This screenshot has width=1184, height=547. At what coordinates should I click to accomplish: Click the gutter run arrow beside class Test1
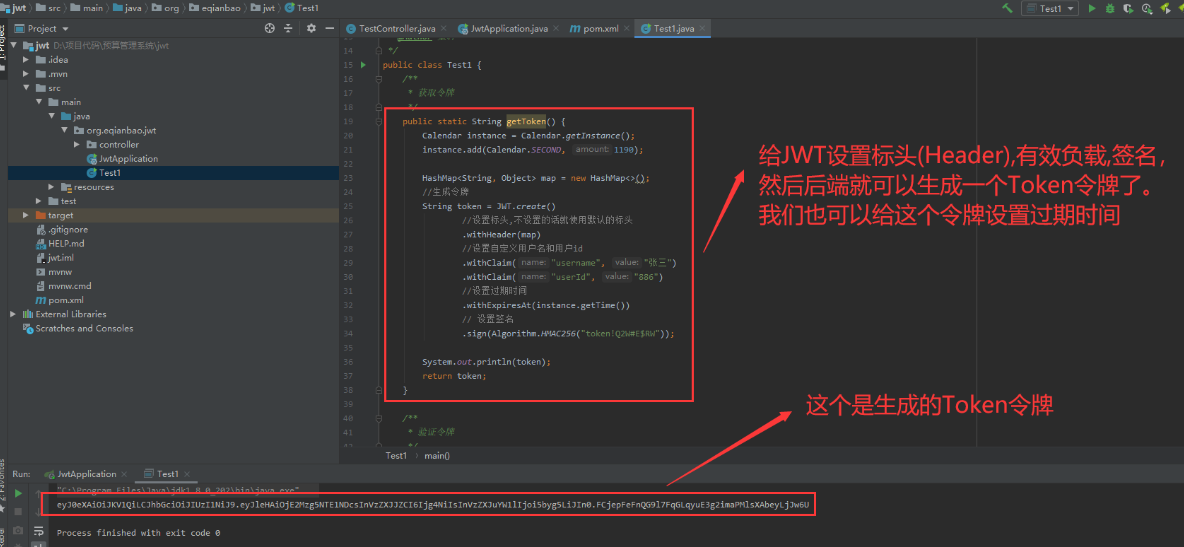click(363, 65)
